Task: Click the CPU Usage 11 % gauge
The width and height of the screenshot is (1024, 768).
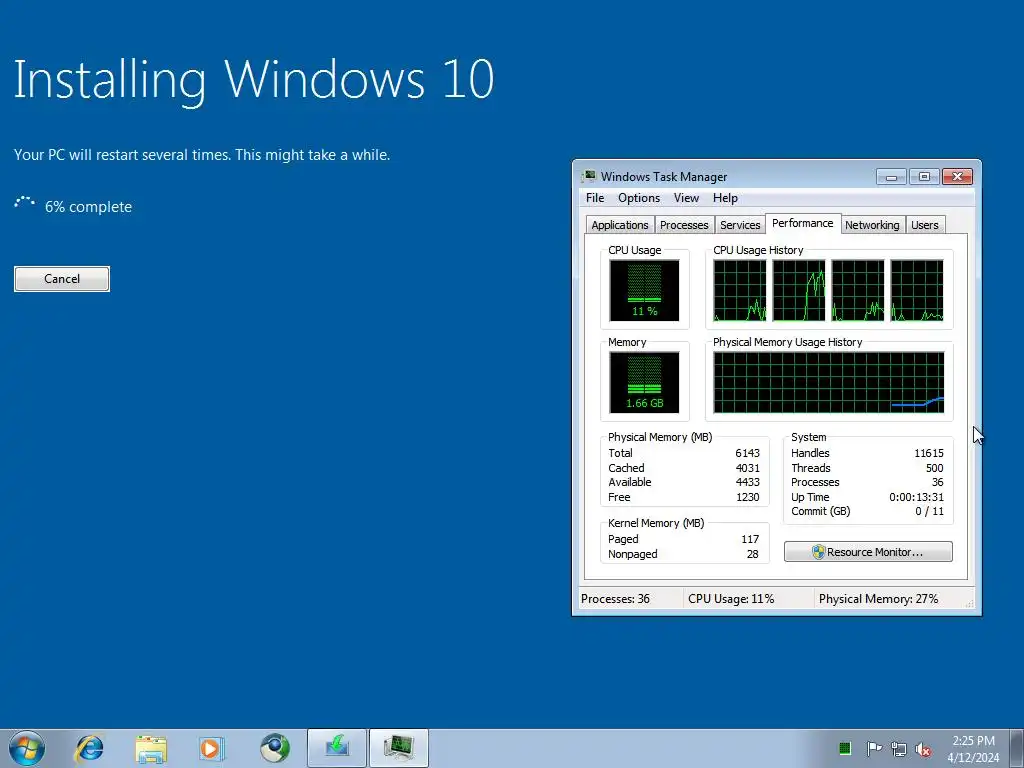Action: coord(645,291)
